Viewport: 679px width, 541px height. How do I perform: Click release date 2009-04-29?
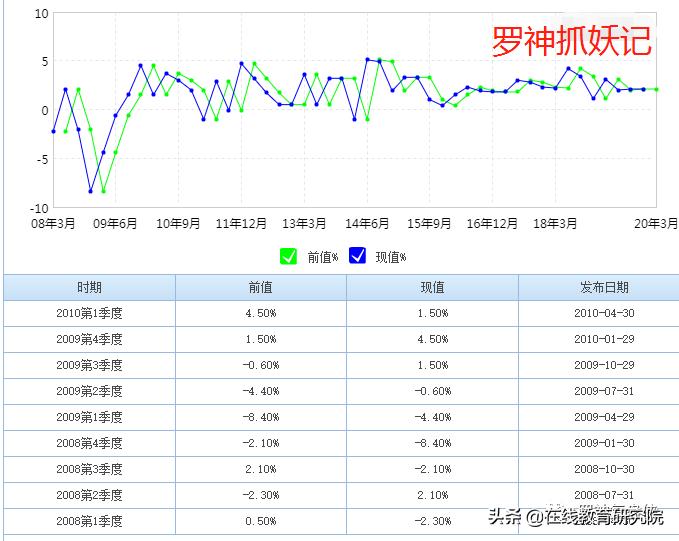click(x=604, y=417)
